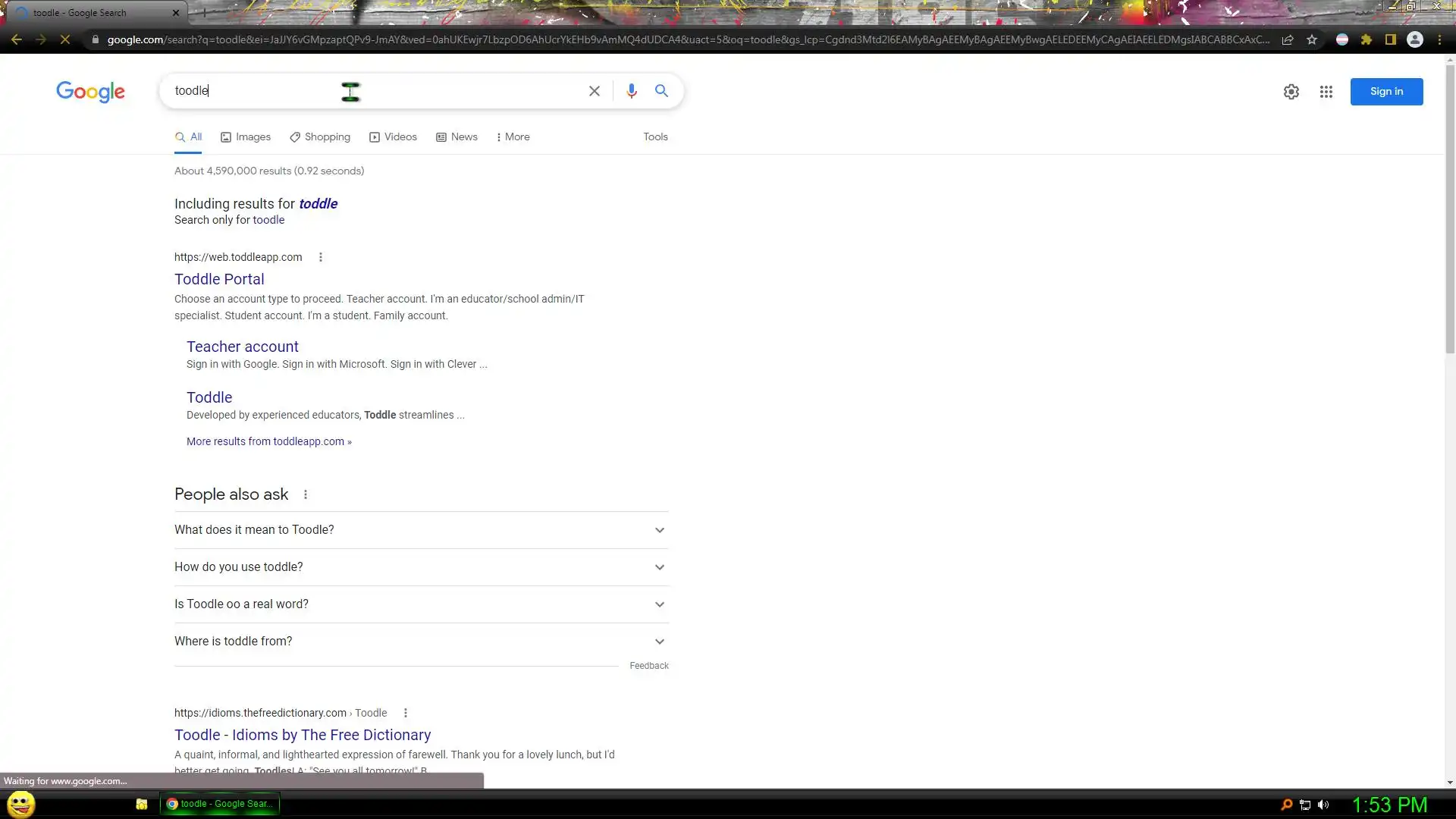Switch to the Images tab

(246, 137)
